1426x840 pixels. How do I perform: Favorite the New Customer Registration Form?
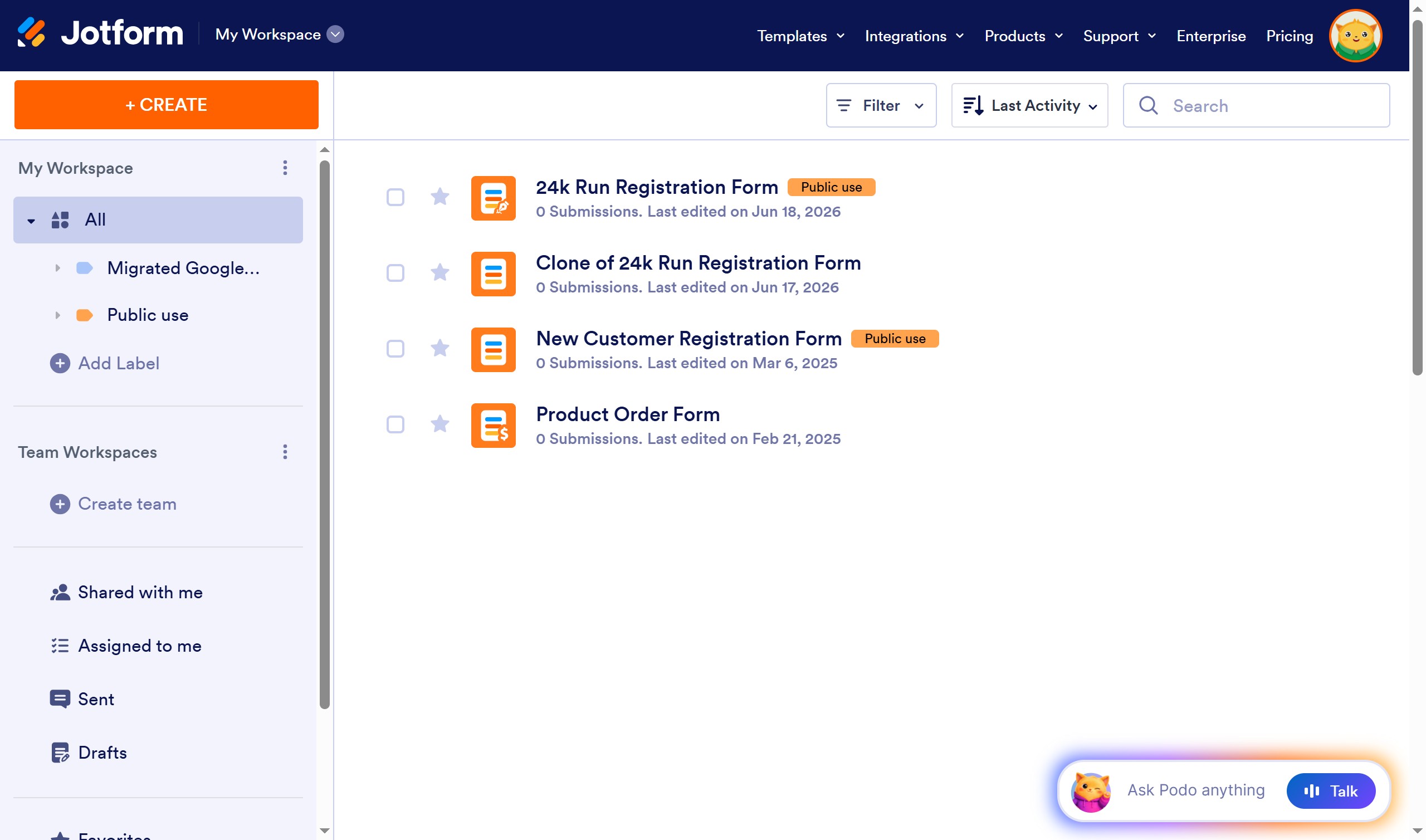439,348
